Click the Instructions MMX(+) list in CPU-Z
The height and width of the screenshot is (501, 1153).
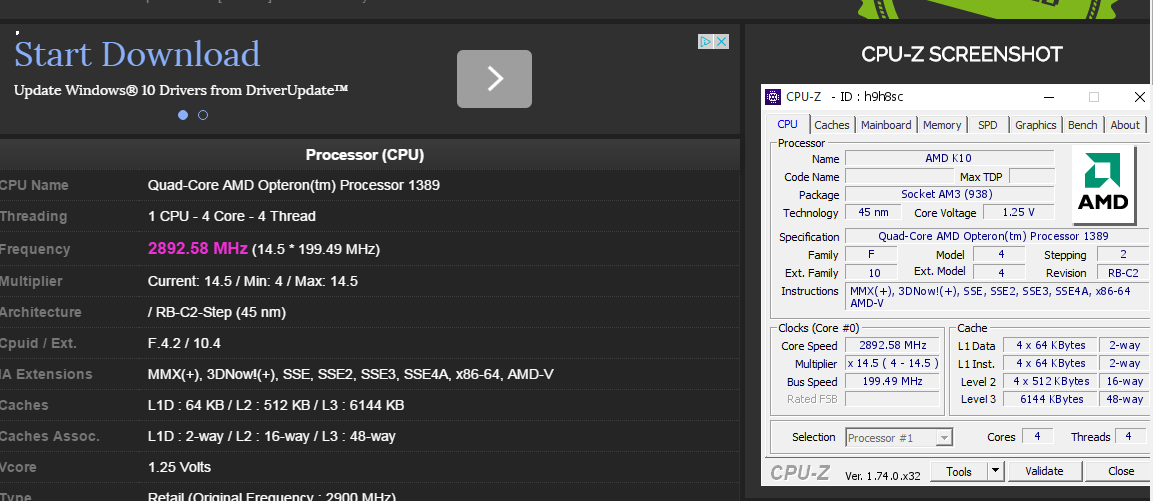point(996,296)
